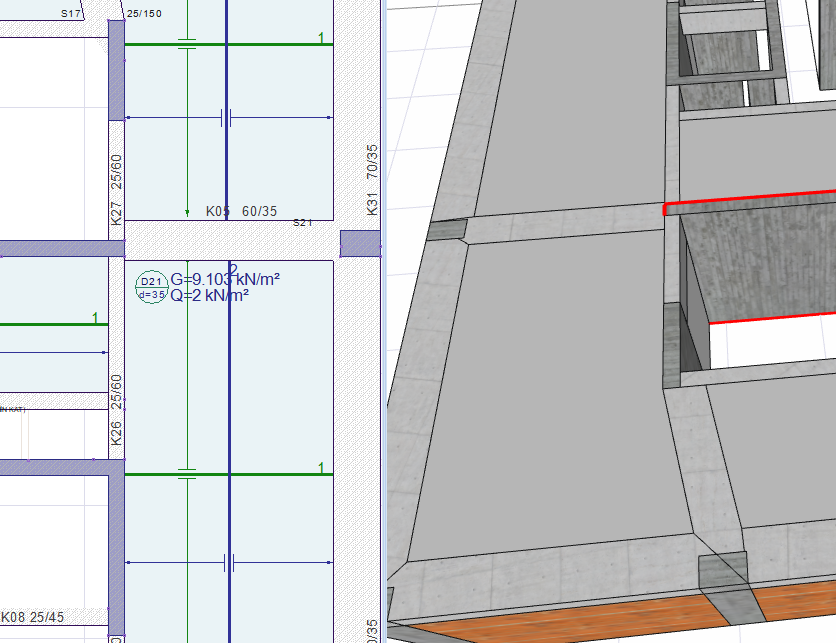Select the purple column right of S21
The image size is (836, 643).
pyautogui.click(x=359, y=243)
